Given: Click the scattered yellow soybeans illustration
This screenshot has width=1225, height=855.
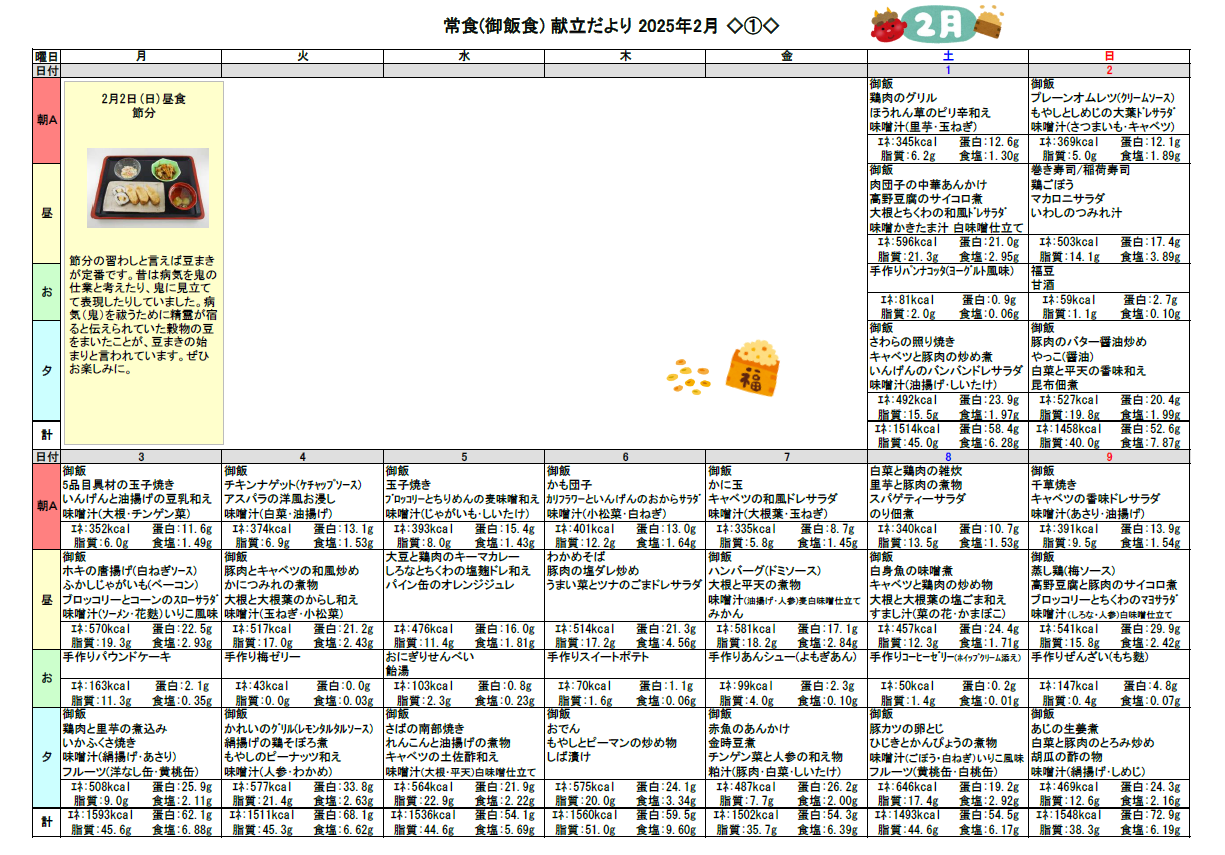Looking at the screenshot, I should pos(689,378).
